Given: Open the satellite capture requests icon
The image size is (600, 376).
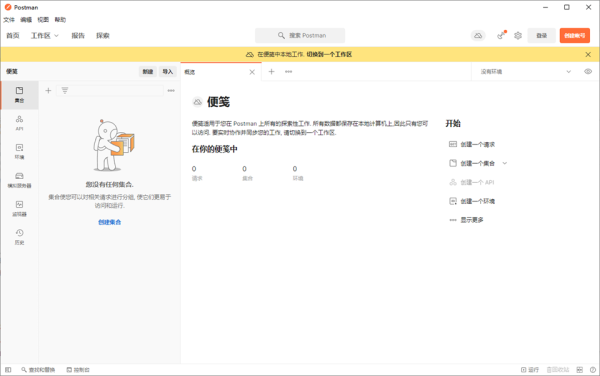Looking at the screenshot, I should [x=501, y=36].
